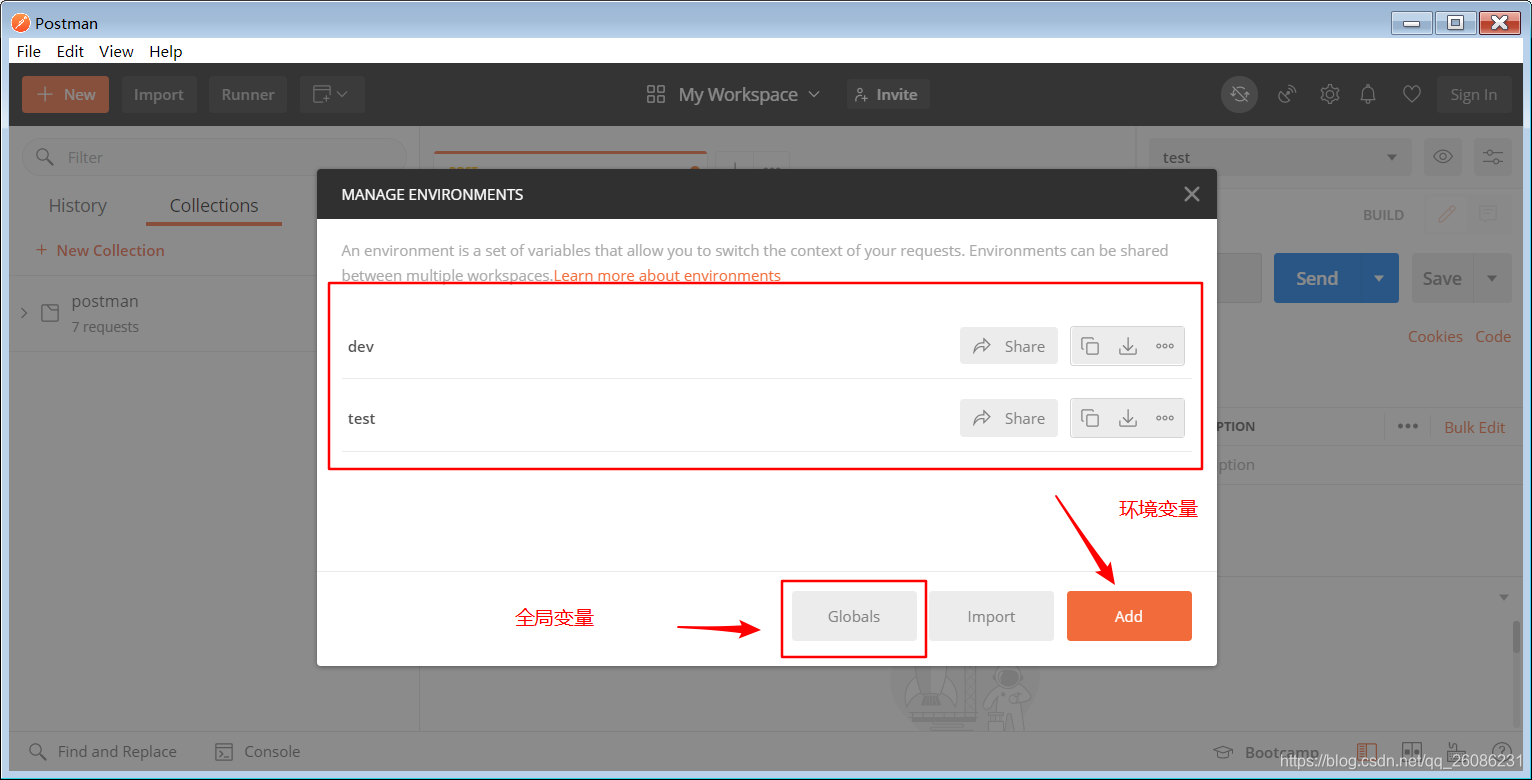
Task: Open more actions for test environment
Action: pos(1165,418)
